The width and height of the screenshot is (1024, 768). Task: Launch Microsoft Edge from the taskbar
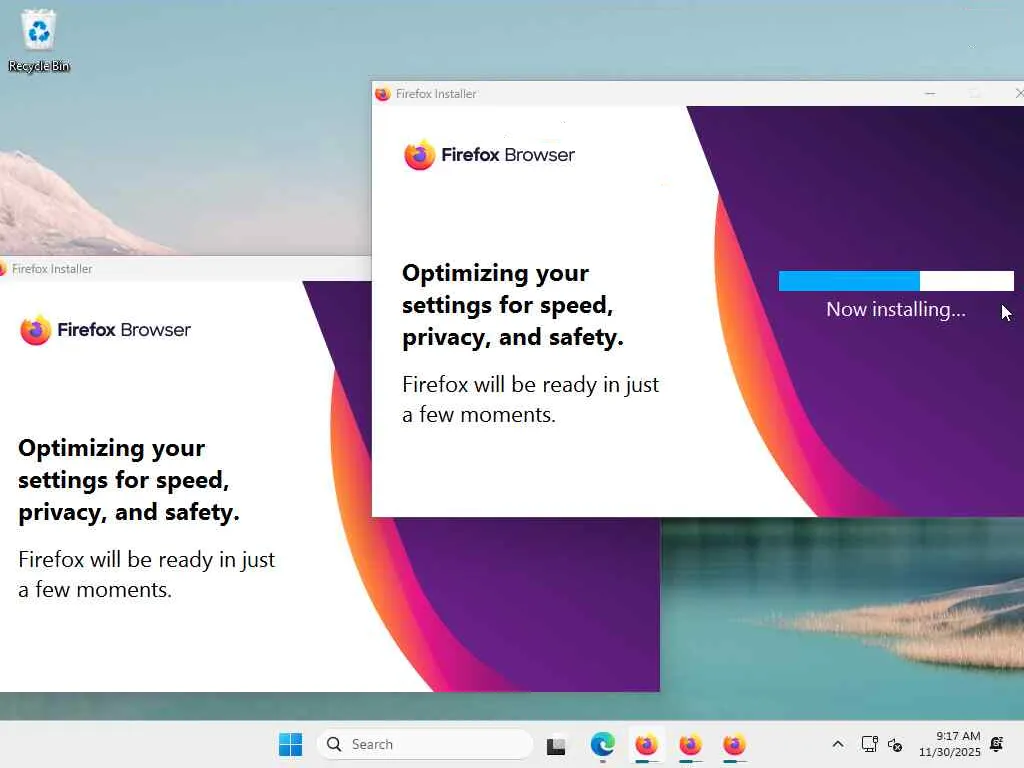pyautogui.click(x=602, y=744)
